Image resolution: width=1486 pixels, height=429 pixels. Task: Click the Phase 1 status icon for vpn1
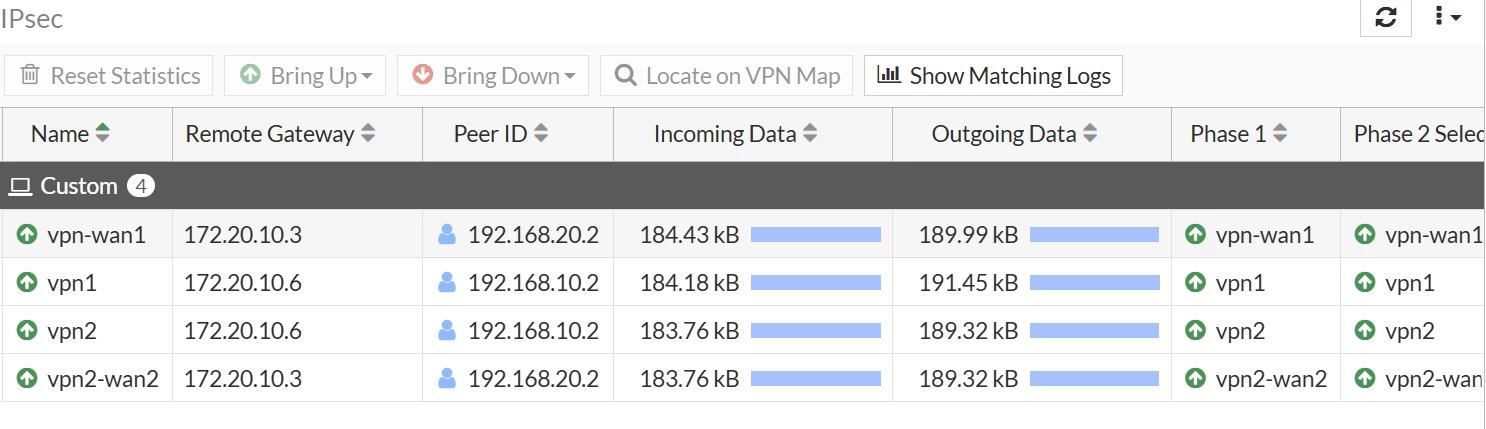pyautogui.click(x=1194, y=283)
